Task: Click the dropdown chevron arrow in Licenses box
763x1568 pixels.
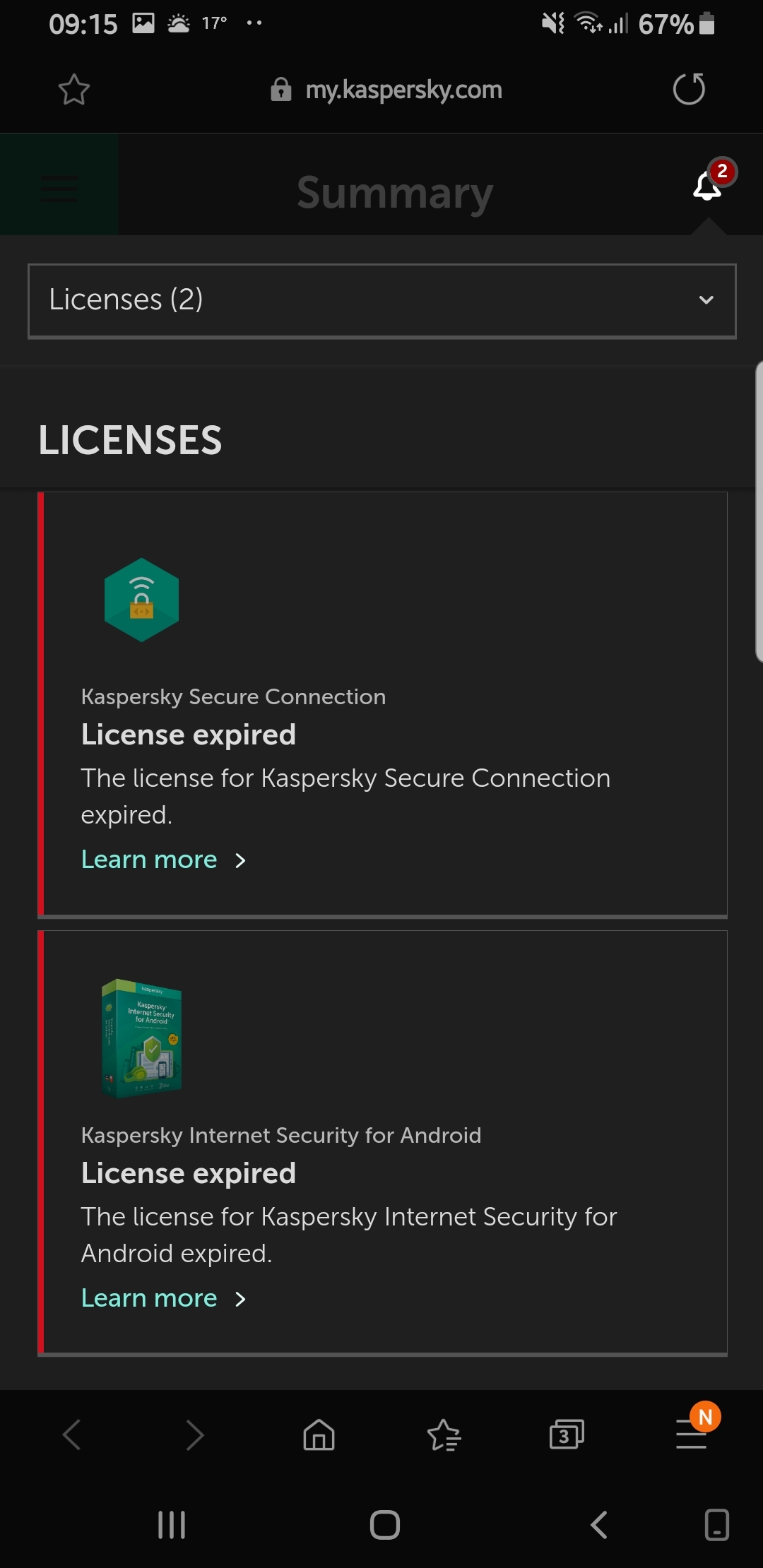Action: pyautogui.click(x=706, y=300)
